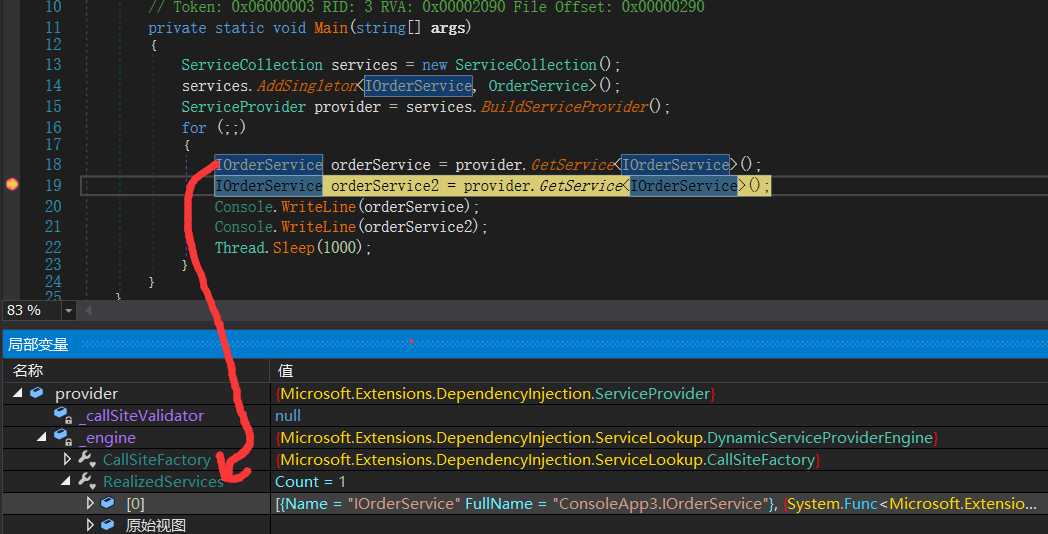Click BuildServiceProvider on line 15
Viewport: 1048px width, 534px height.
pyautogui.click(x=564, y=106)
